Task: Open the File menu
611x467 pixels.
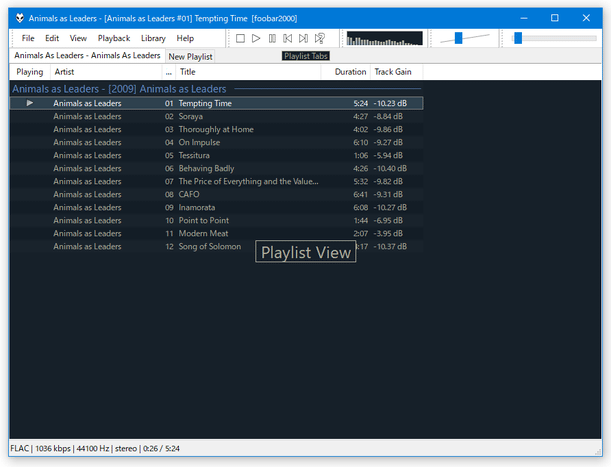Action: [28, 38]
